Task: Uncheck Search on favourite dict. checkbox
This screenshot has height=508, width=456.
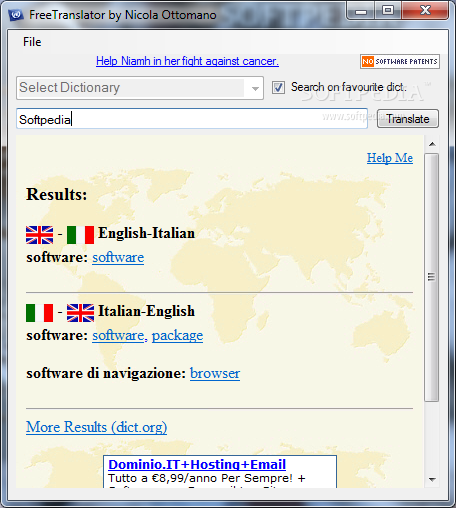Action: 278,88
